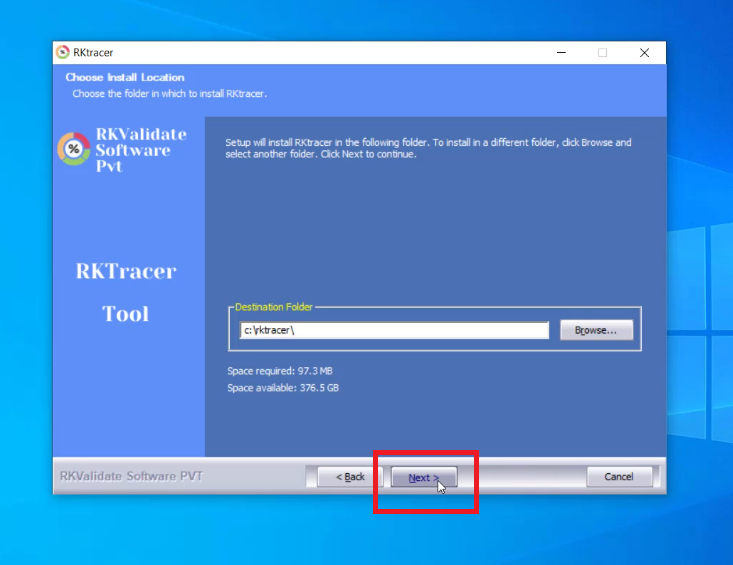Minimize the RKtracer installer window
733x565 pixels.
pos(561,52)
